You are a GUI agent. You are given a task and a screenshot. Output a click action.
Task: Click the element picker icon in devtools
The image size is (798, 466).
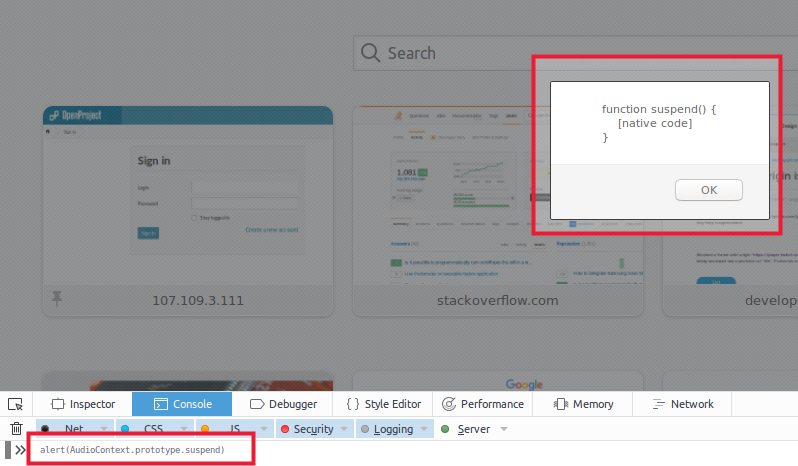[15, 404]
